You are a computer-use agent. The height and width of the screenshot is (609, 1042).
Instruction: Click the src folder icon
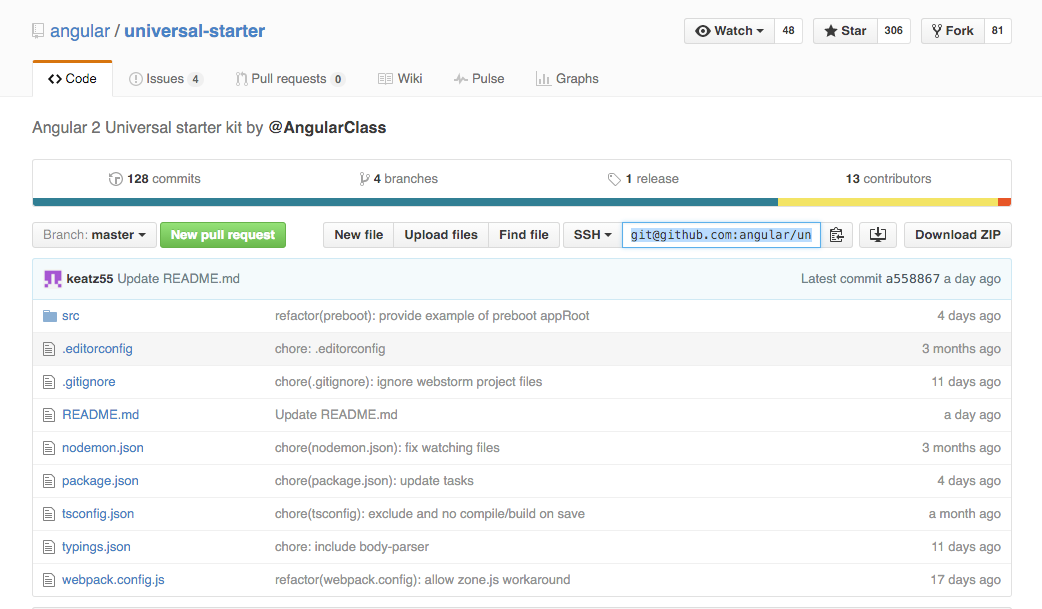pyautogui.click(x=50, y=316)
